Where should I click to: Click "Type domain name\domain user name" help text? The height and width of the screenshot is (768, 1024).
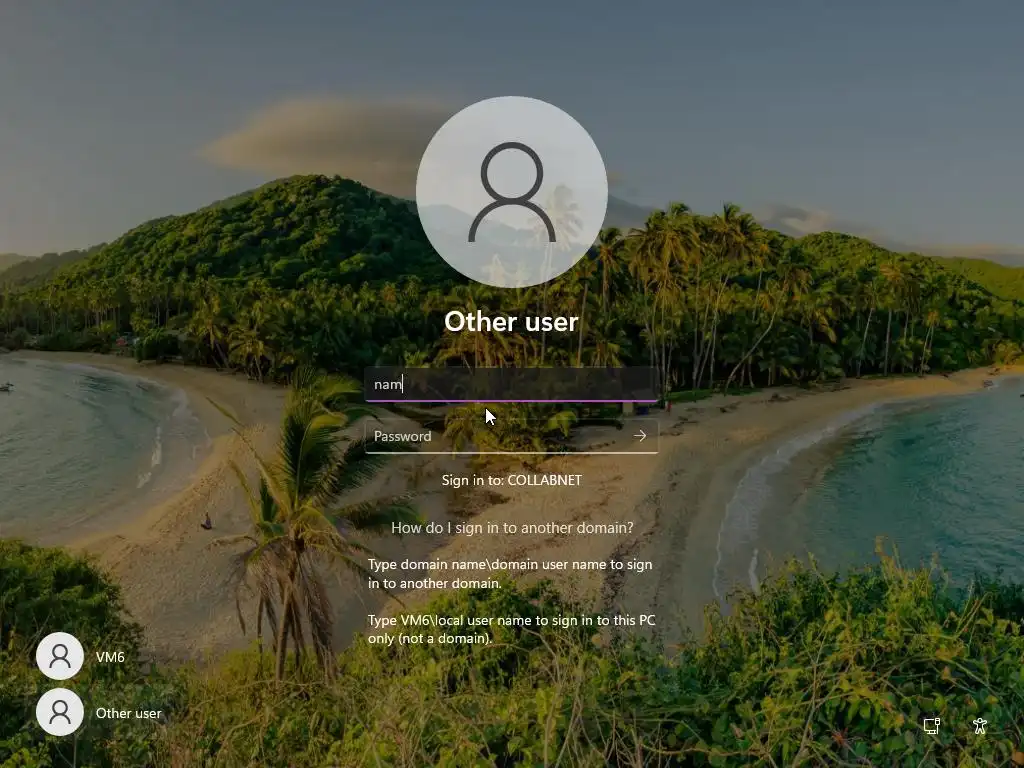pyautogui.click(x=510, y=573)
